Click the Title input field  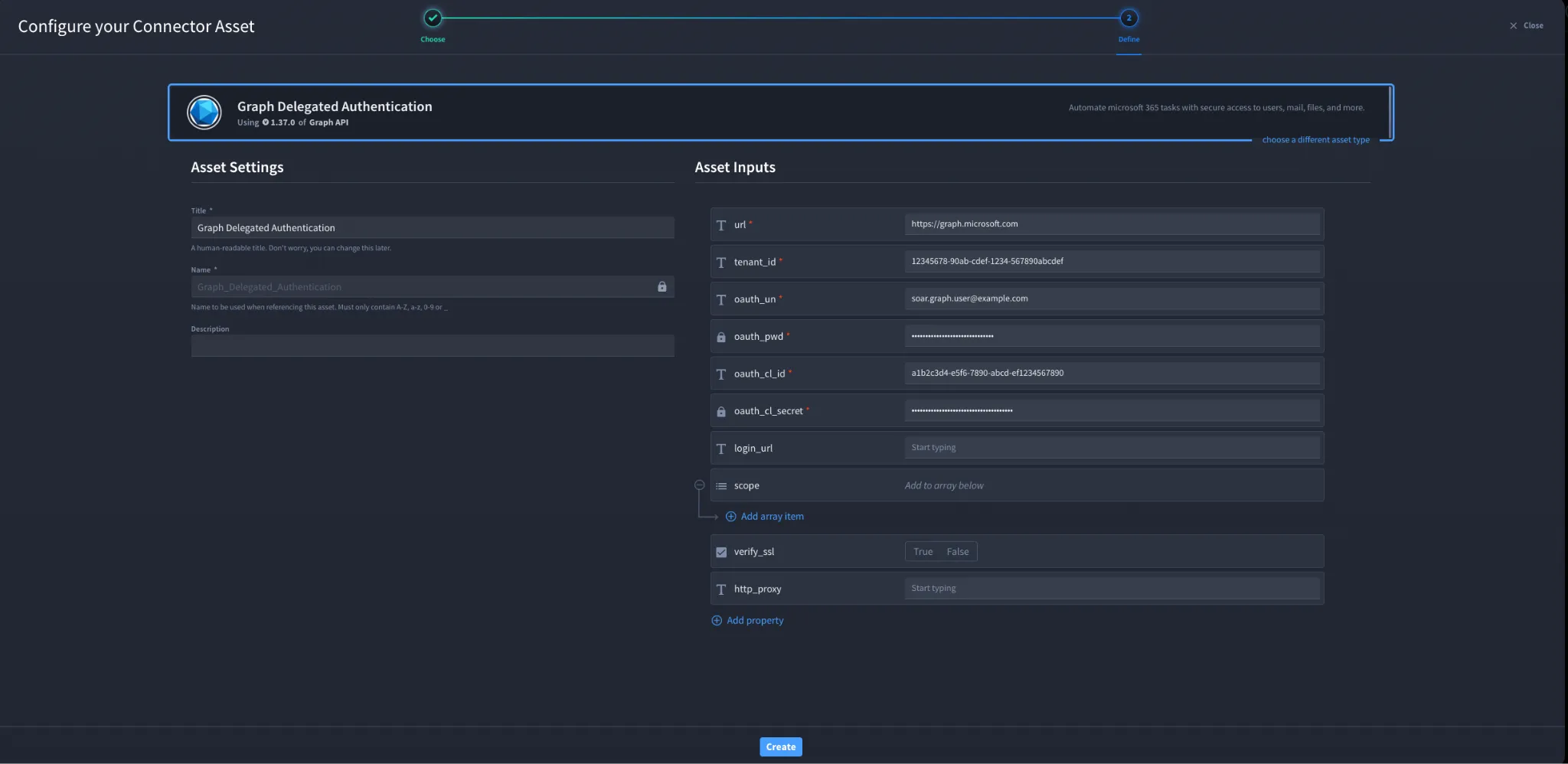tap(433, 228)
